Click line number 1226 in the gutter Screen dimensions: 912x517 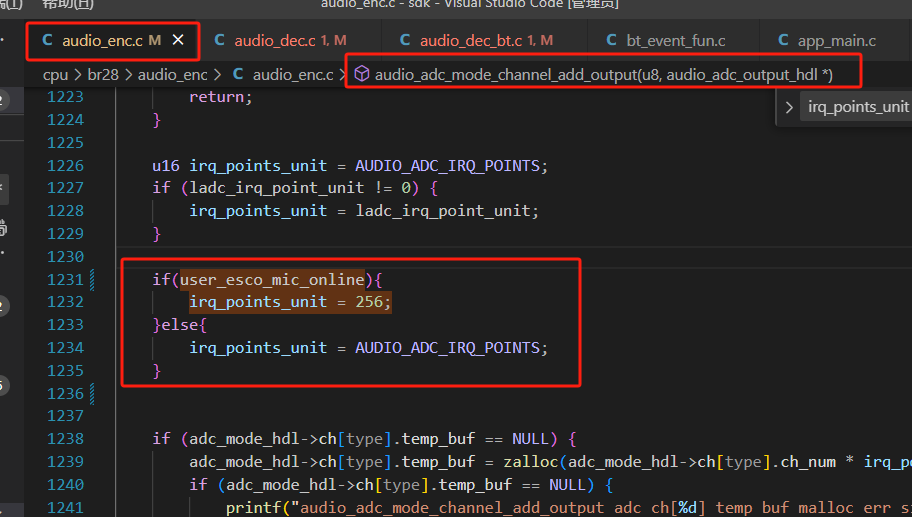[65, 166]
